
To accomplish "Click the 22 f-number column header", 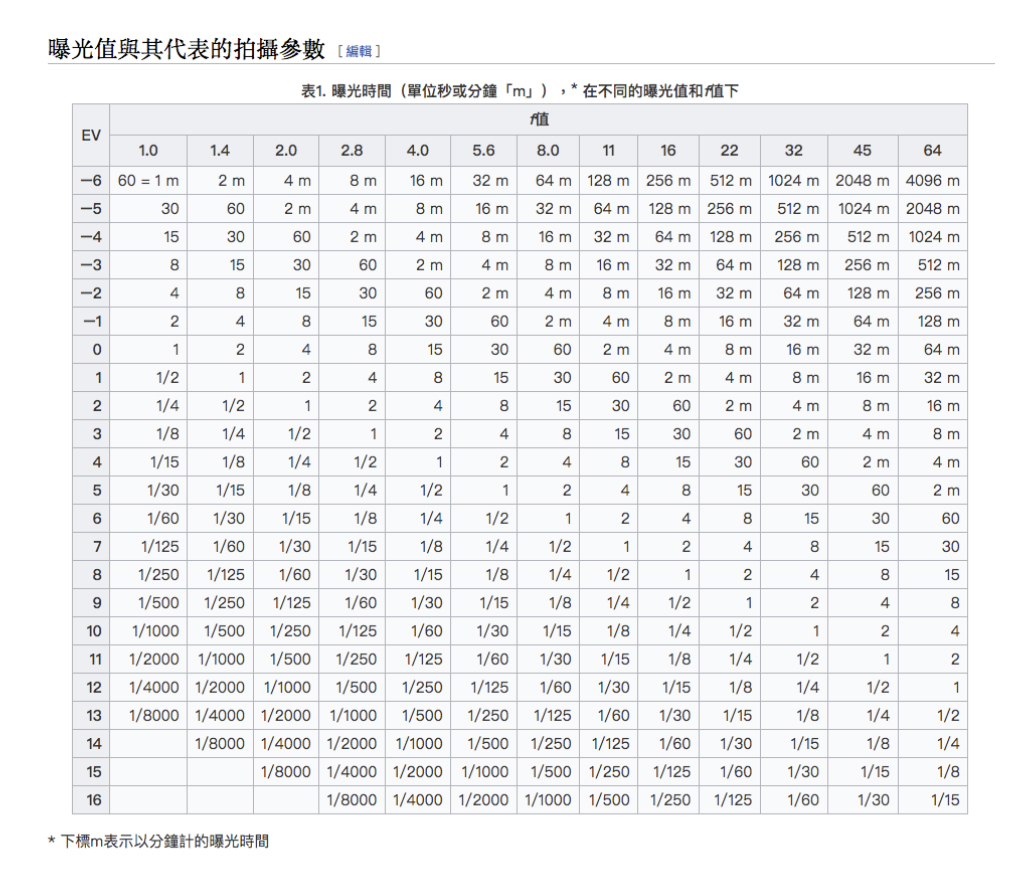I will (x=729, y=151).
